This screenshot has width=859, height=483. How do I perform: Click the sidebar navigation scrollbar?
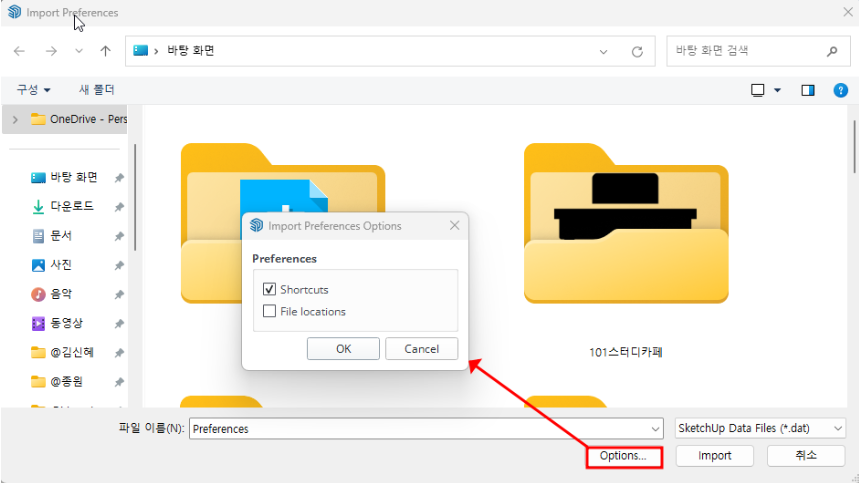coord(135,197)
